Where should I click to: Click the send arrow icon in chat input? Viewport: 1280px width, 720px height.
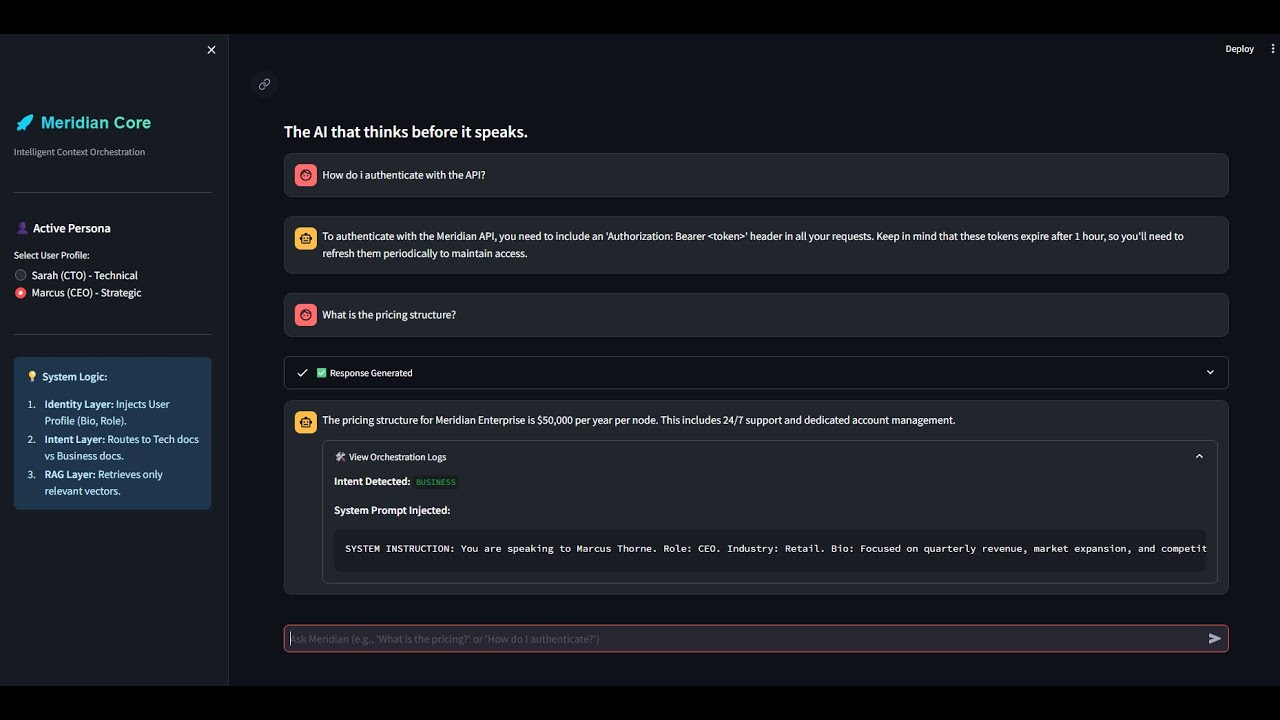click(x=1215, y=638)
